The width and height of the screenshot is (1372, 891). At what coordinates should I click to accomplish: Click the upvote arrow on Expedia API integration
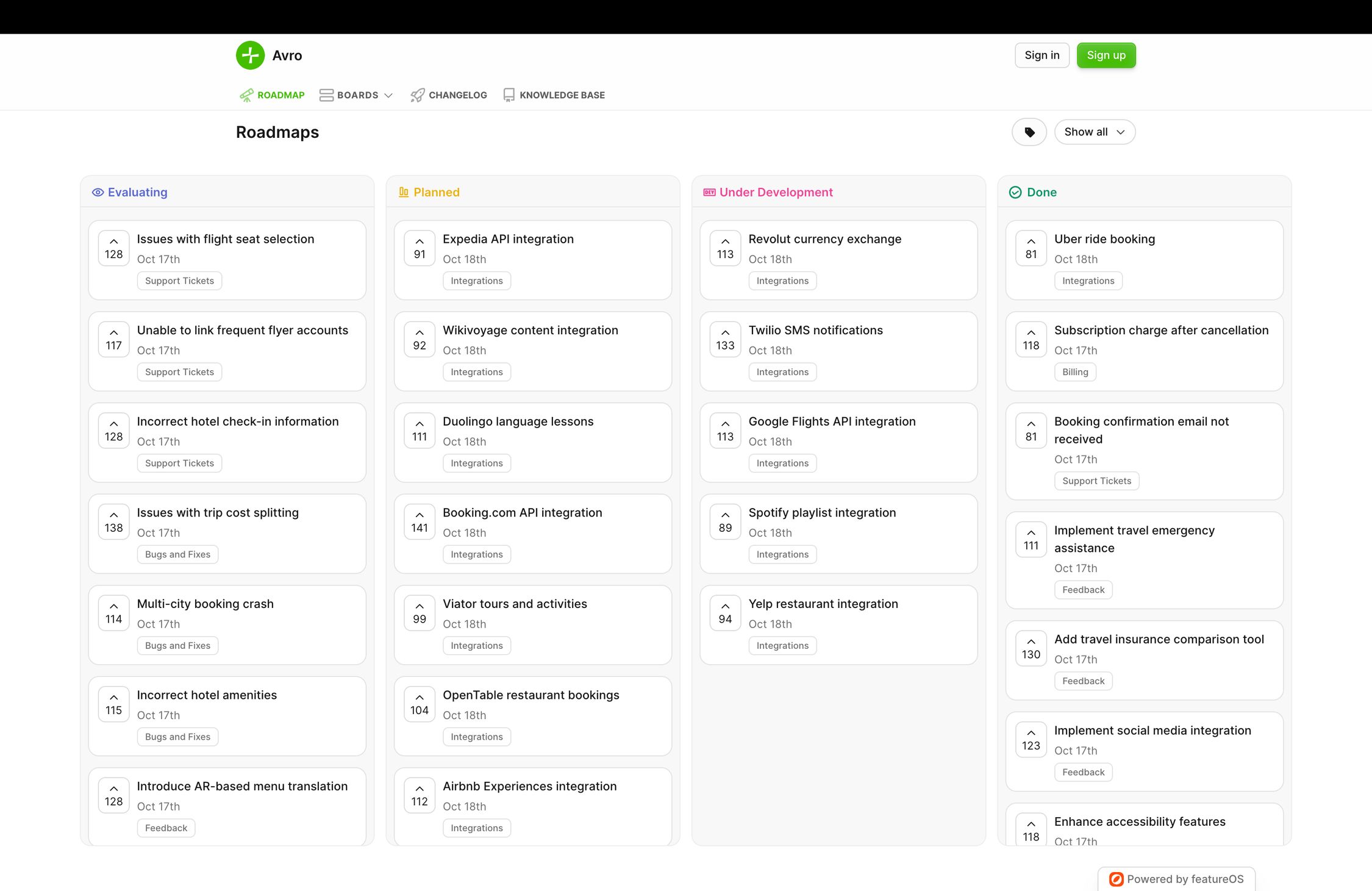(x=419, y=240)
